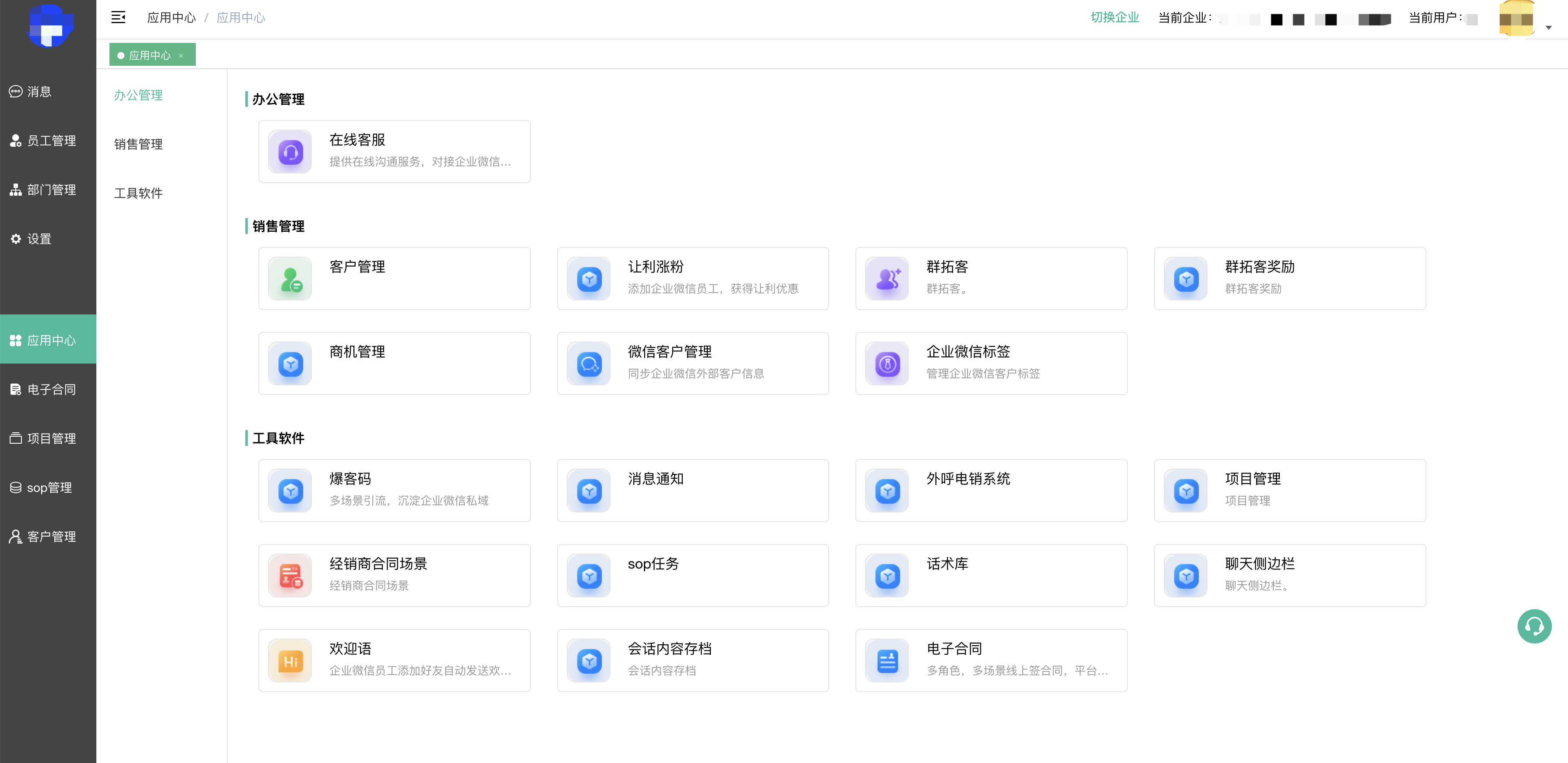Click the 微信客户管理 chat bubble icon

click(x=589, y=364)
